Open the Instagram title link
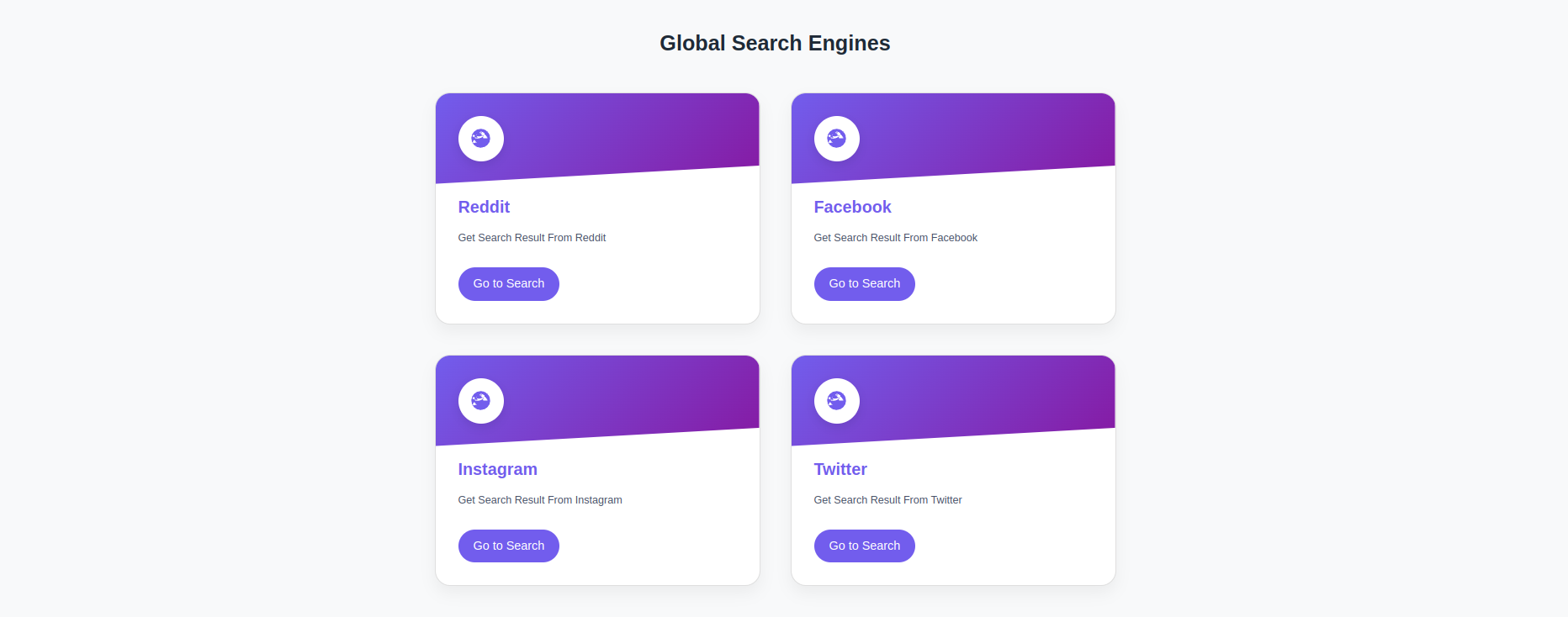 tap(497, 469)
